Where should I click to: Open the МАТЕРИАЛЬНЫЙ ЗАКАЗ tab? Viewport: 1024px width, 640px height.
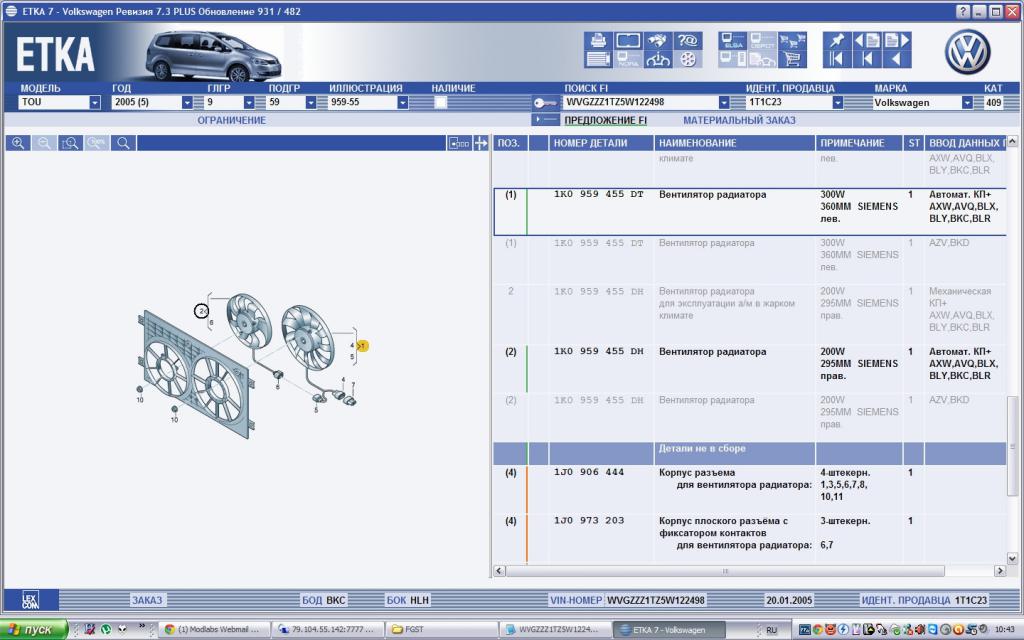(x=739, y=120)
